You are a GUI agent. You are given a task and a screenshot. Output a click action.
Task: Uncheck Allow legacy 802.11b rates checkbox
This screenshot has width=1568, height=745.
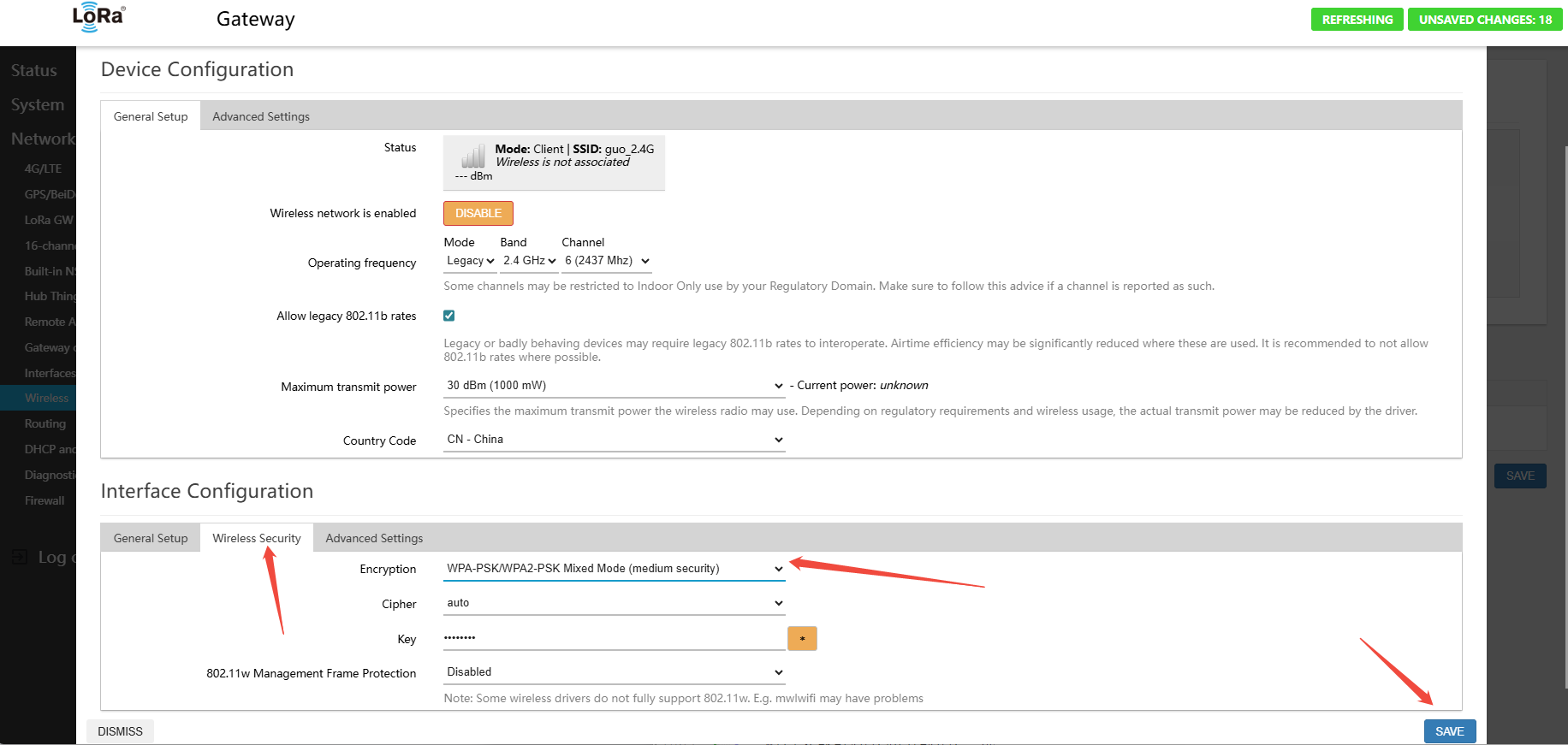click(x=448, y=316)
